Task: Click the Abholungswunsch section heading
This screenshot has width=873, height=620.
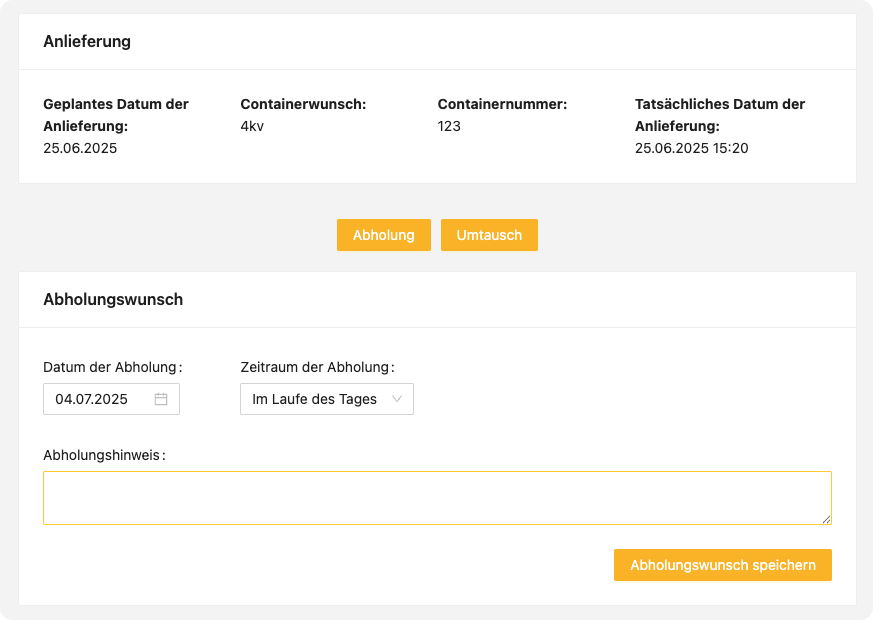Action: [x=113, y=299]
